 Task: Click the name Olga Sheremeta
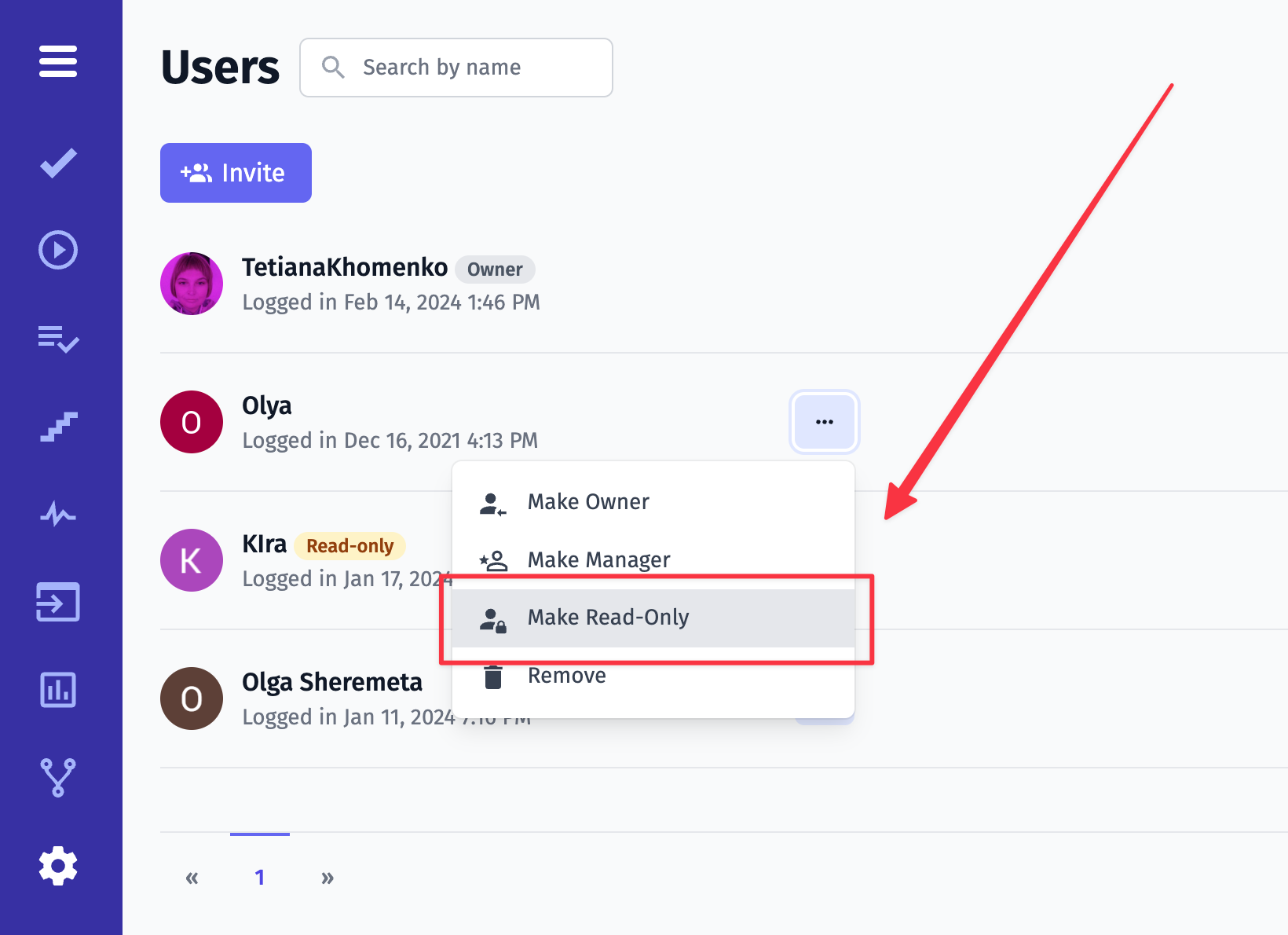[332, 682]
